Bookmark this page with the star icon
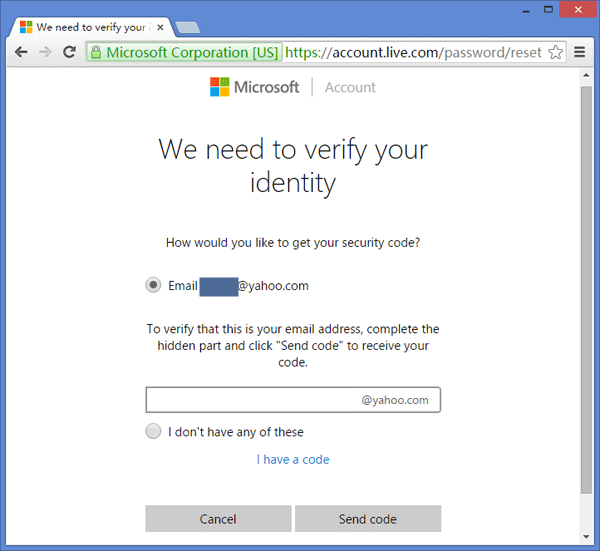The image size is (600, 551). (556, 52)
